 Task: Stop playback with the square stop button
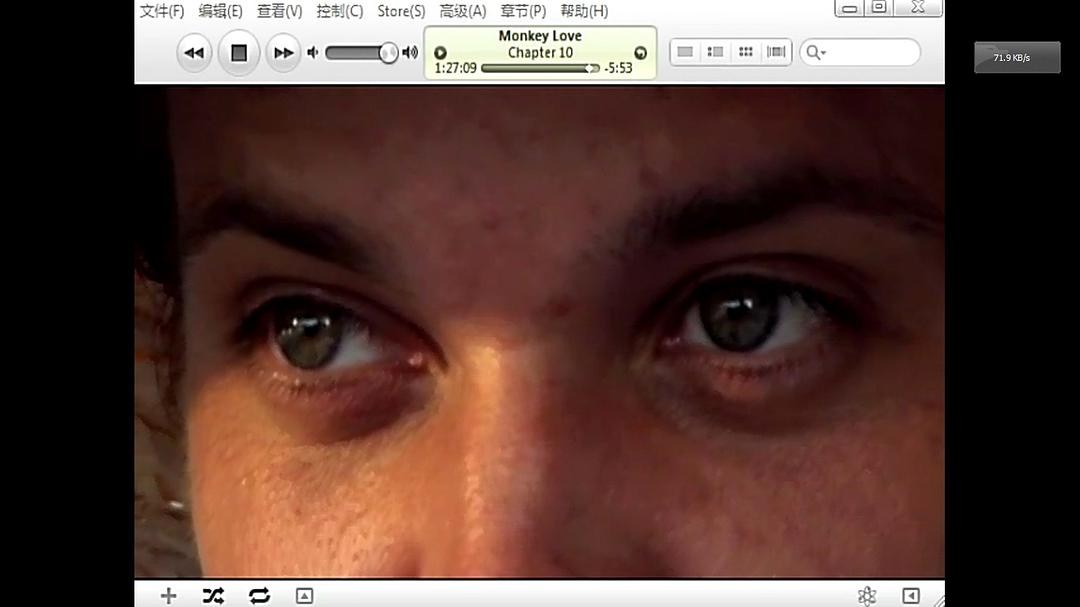[239, 53]
